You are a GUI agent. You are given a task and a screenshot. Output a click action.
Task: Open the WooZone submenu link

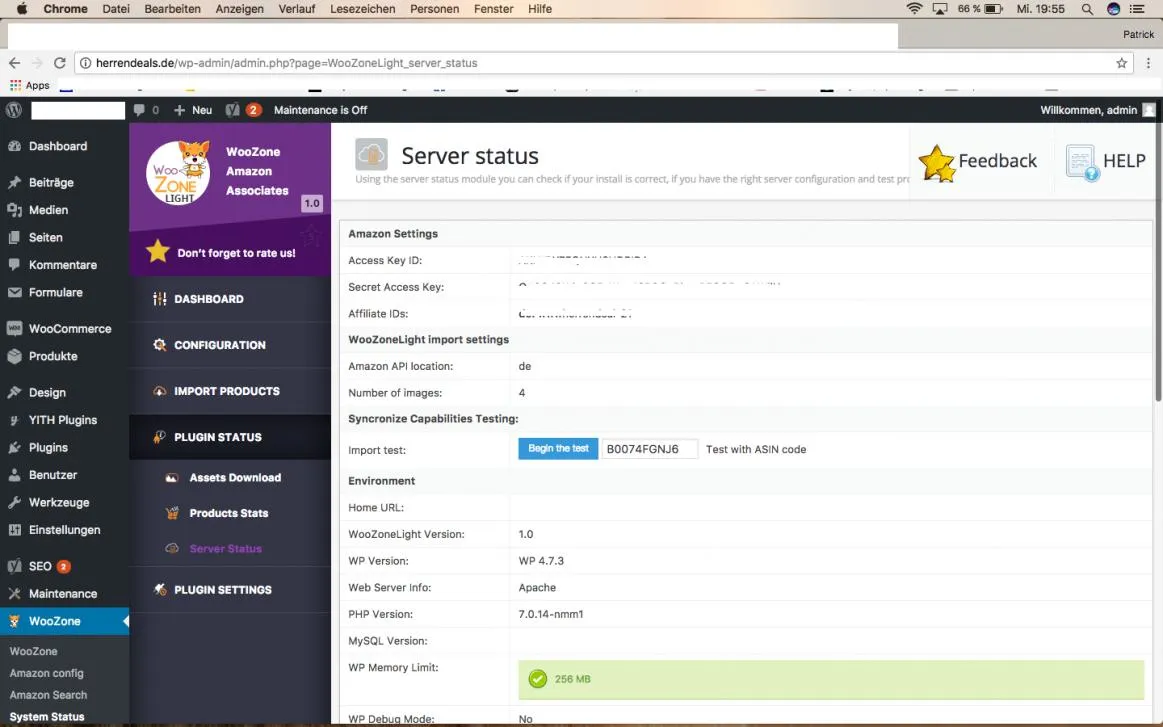[33, 651]
